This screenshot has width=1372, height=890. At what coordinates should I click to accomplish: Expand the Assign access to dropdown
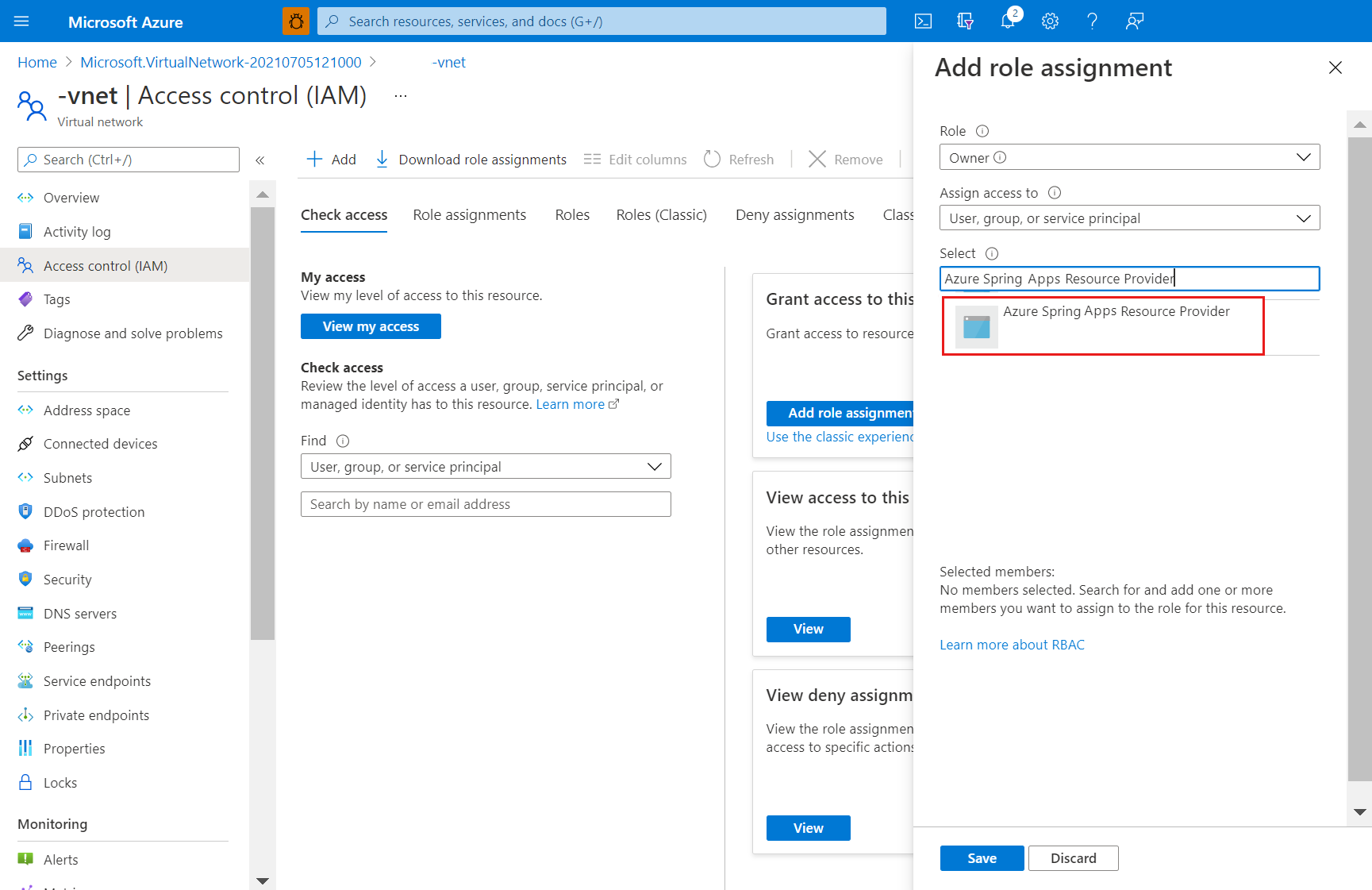click(1129, 218)
